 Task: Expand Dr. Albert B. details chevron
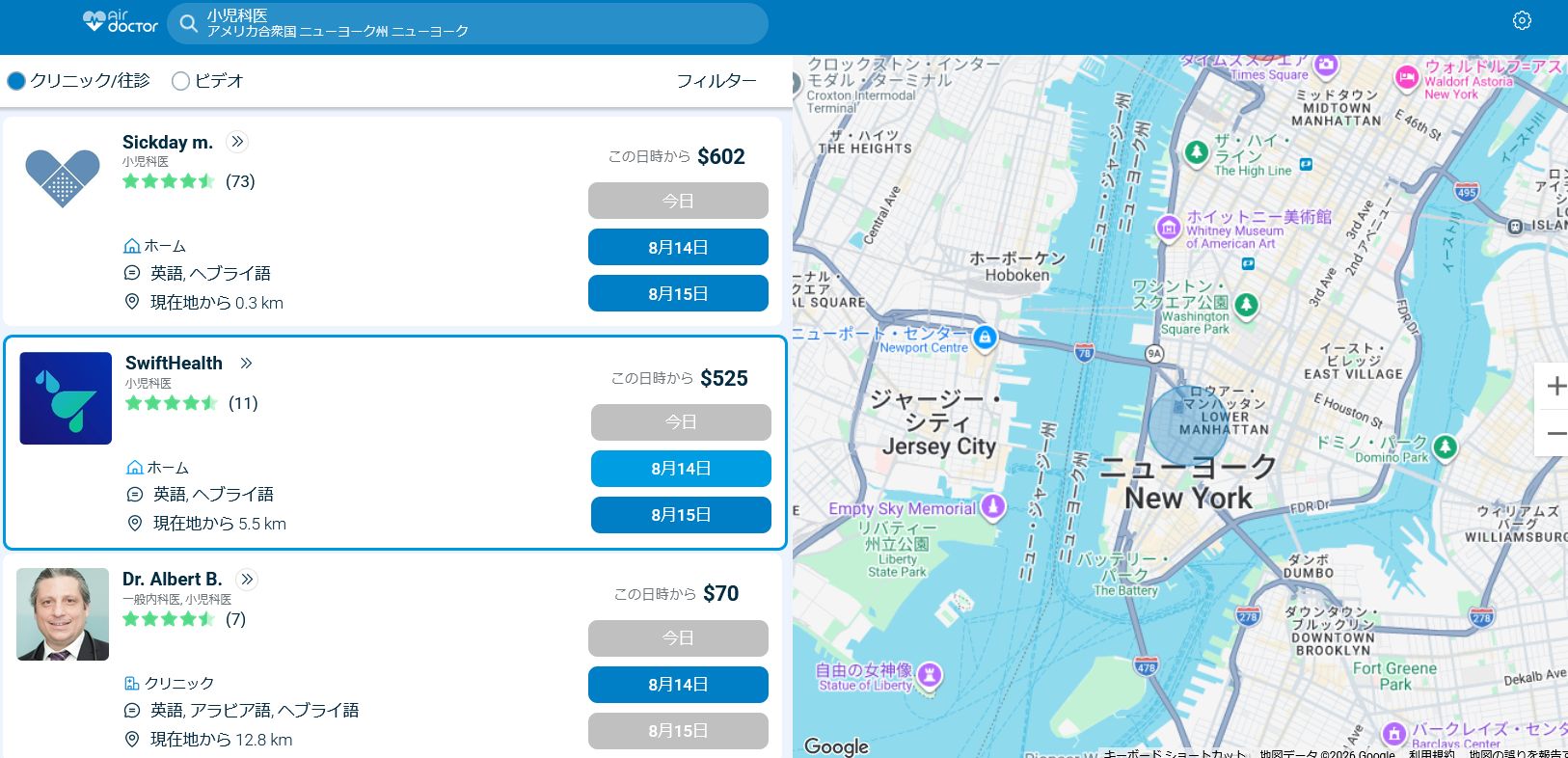248,580
